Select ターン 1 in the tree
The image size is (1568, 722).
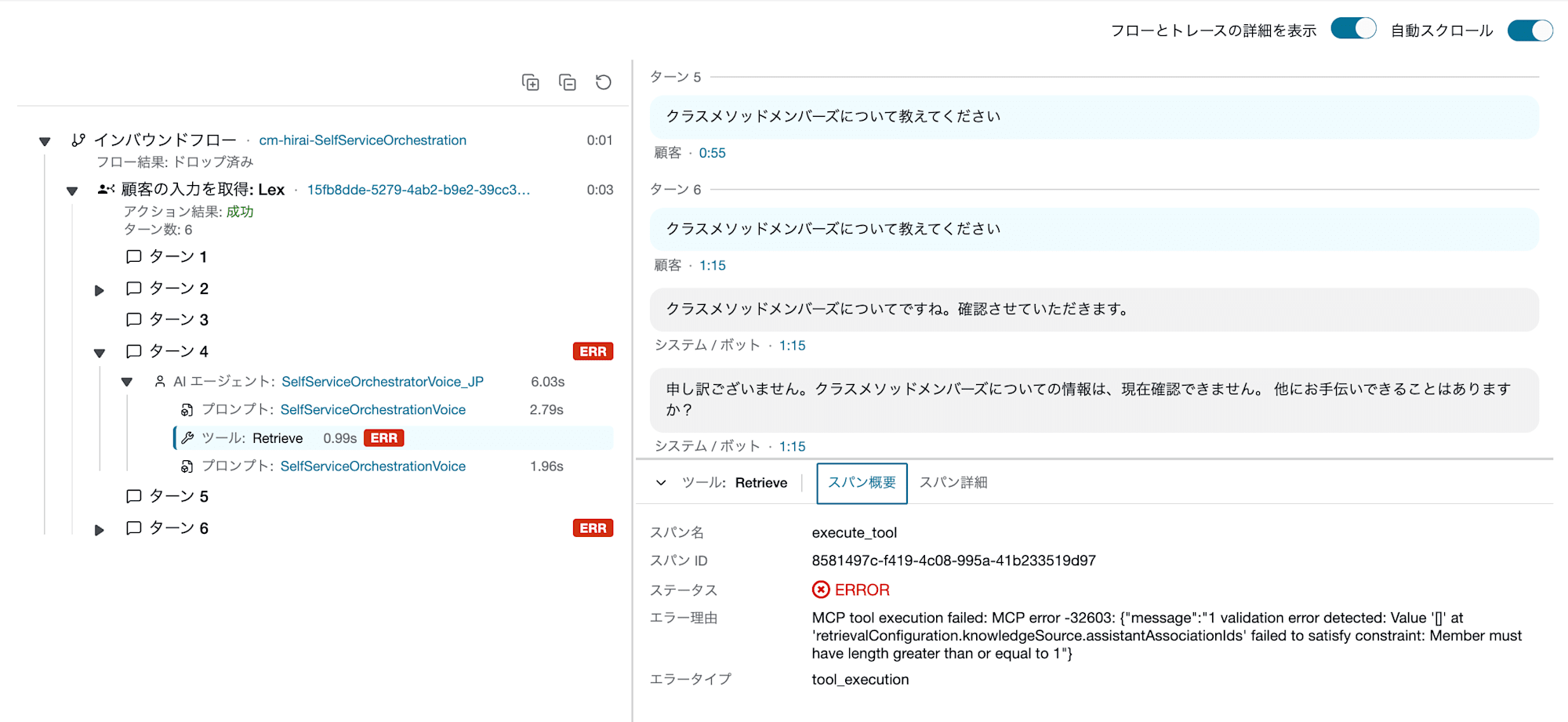179,257
